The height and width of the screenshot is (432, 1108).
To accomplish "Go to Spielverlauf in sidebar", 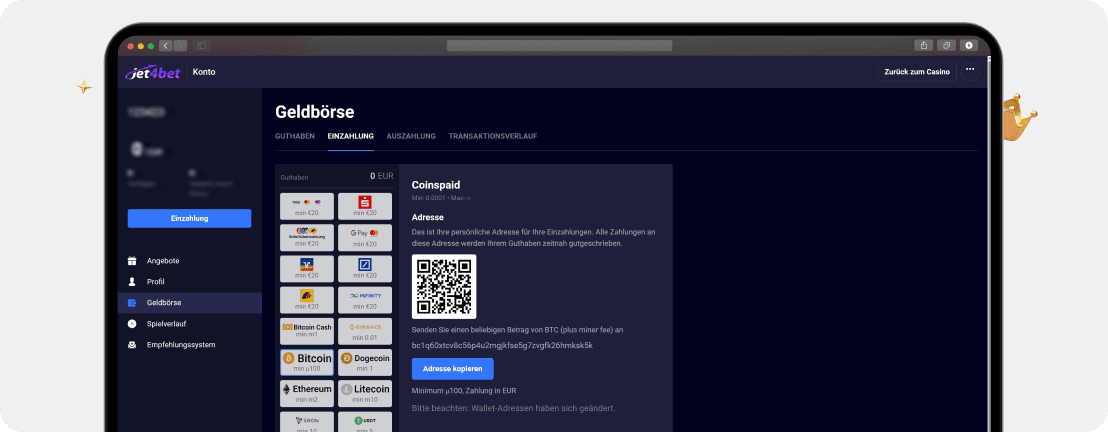I will 166,323.
